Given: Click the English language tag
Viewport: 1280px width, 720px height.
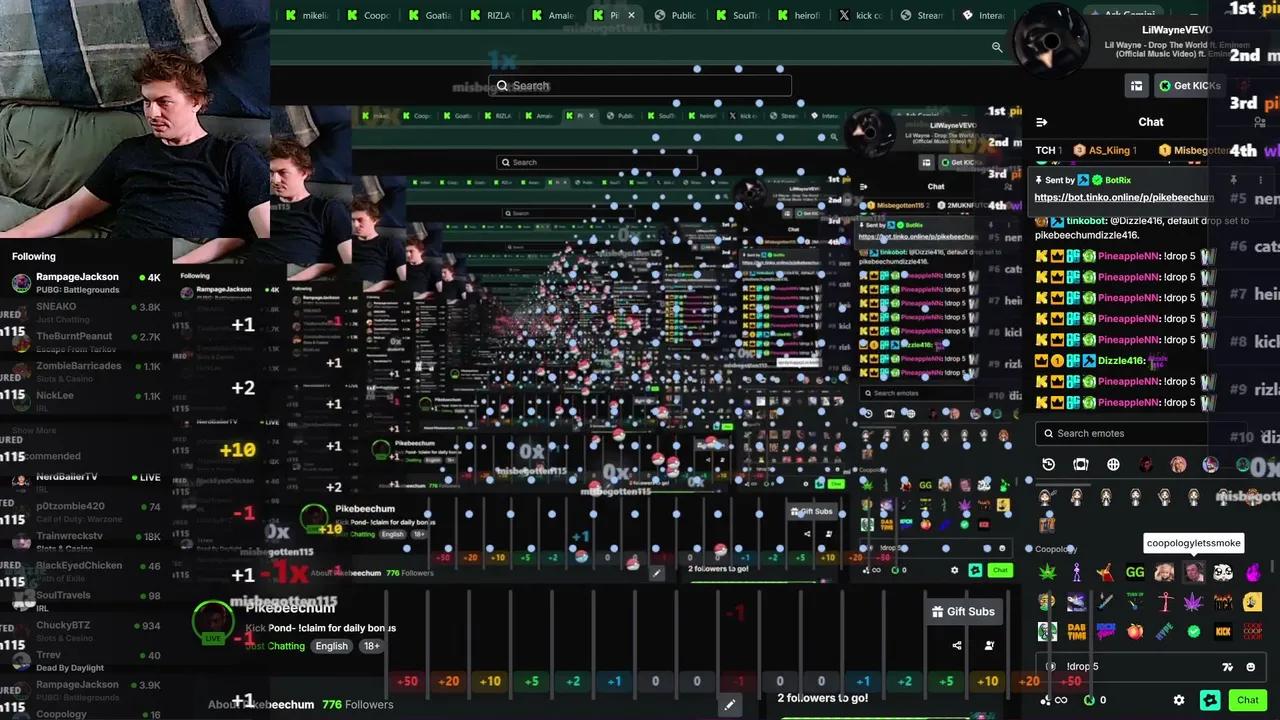Looking at the screenshot, I should pyautogui.click(x=332, y=646).
